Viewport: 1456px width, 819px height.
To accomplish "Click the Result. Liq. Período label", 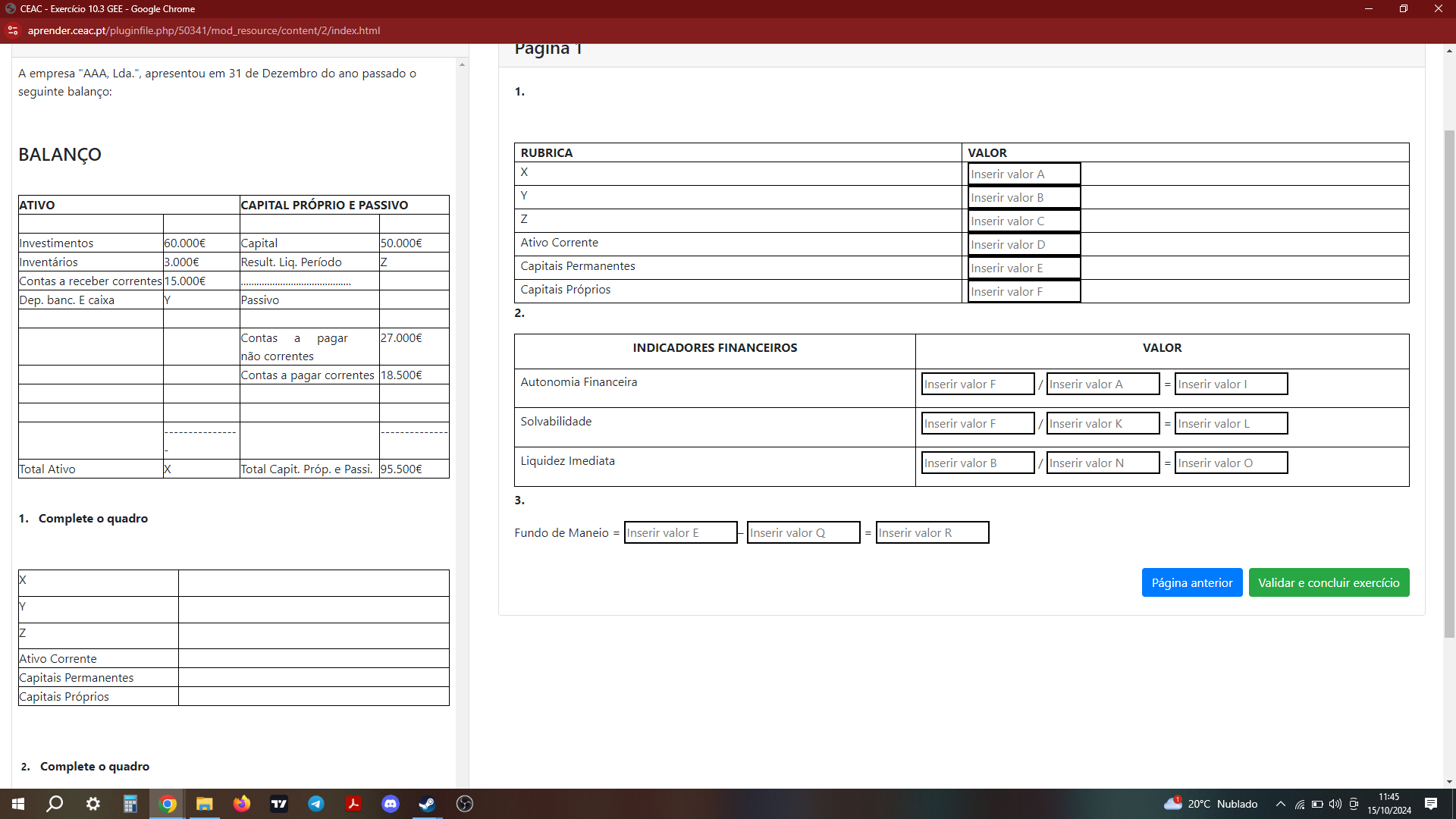I will click(291, 262).
